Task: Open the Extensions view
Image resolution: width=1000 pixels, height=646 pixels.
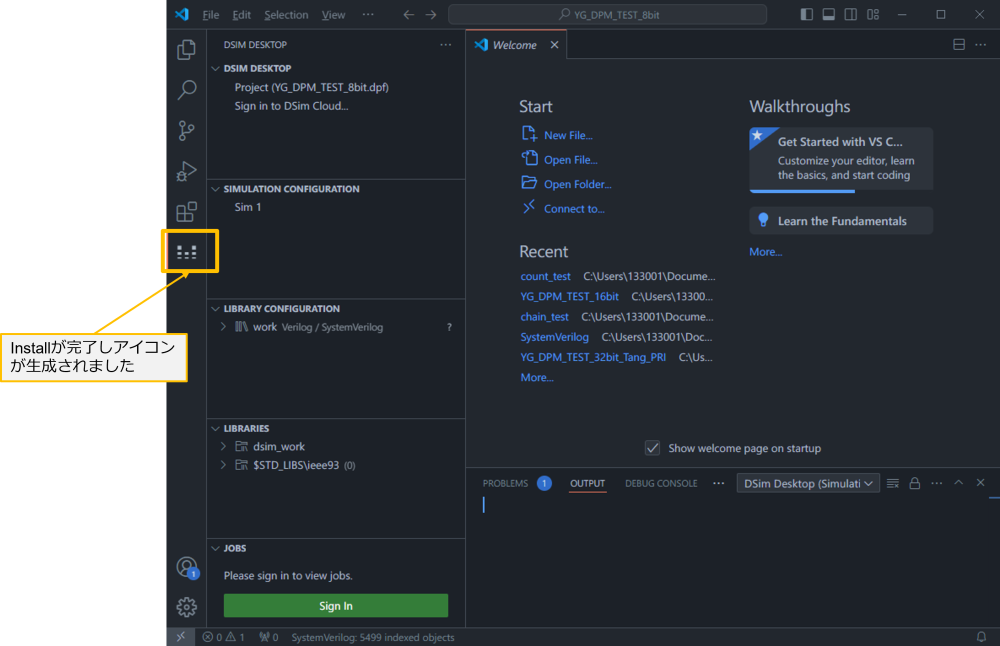Action: tap(186, 212)
